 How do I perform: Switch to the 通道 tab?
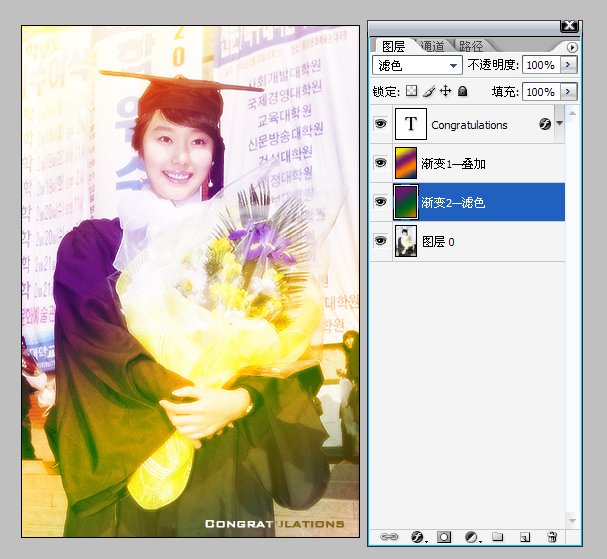(432, 46)
